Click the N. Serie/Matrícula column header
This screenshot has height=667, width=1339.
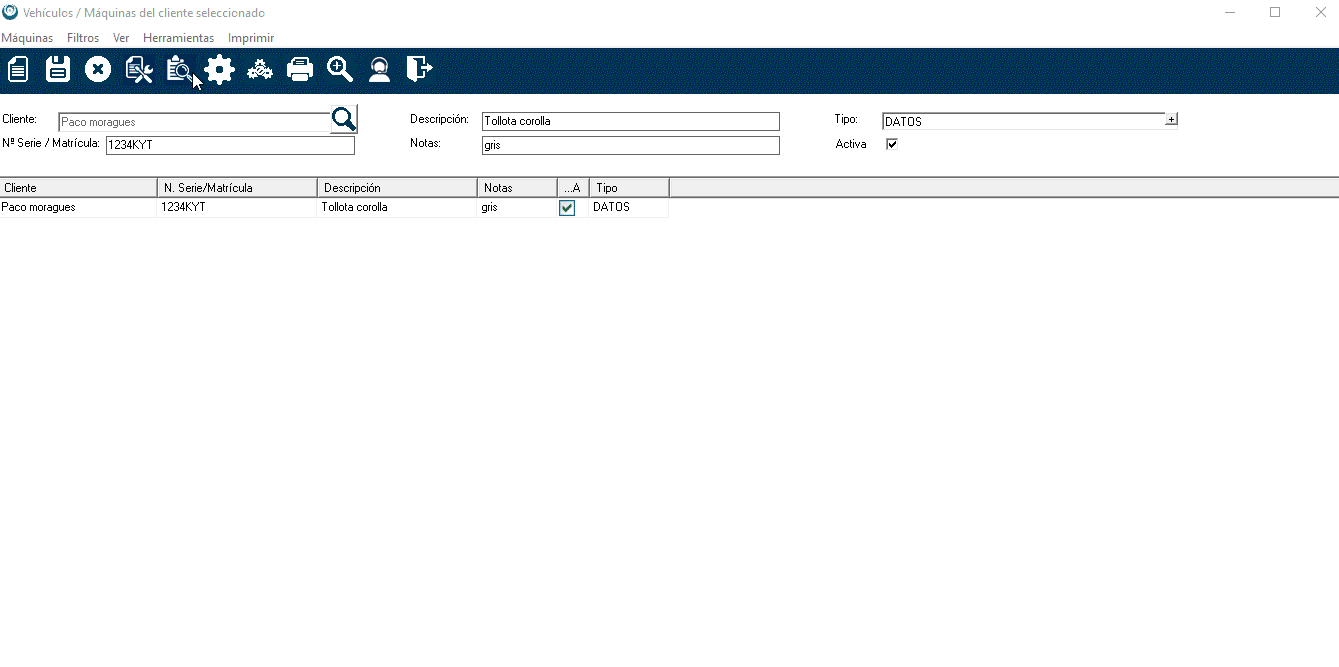tap(237, 188)
